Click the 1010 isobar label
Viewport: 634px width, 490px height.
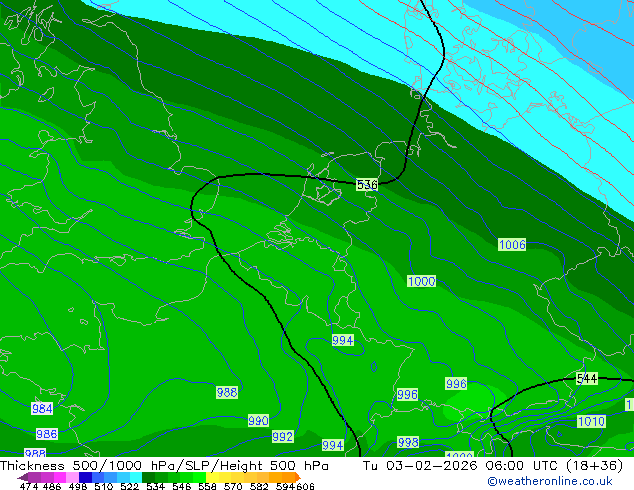tap(591, 421)
